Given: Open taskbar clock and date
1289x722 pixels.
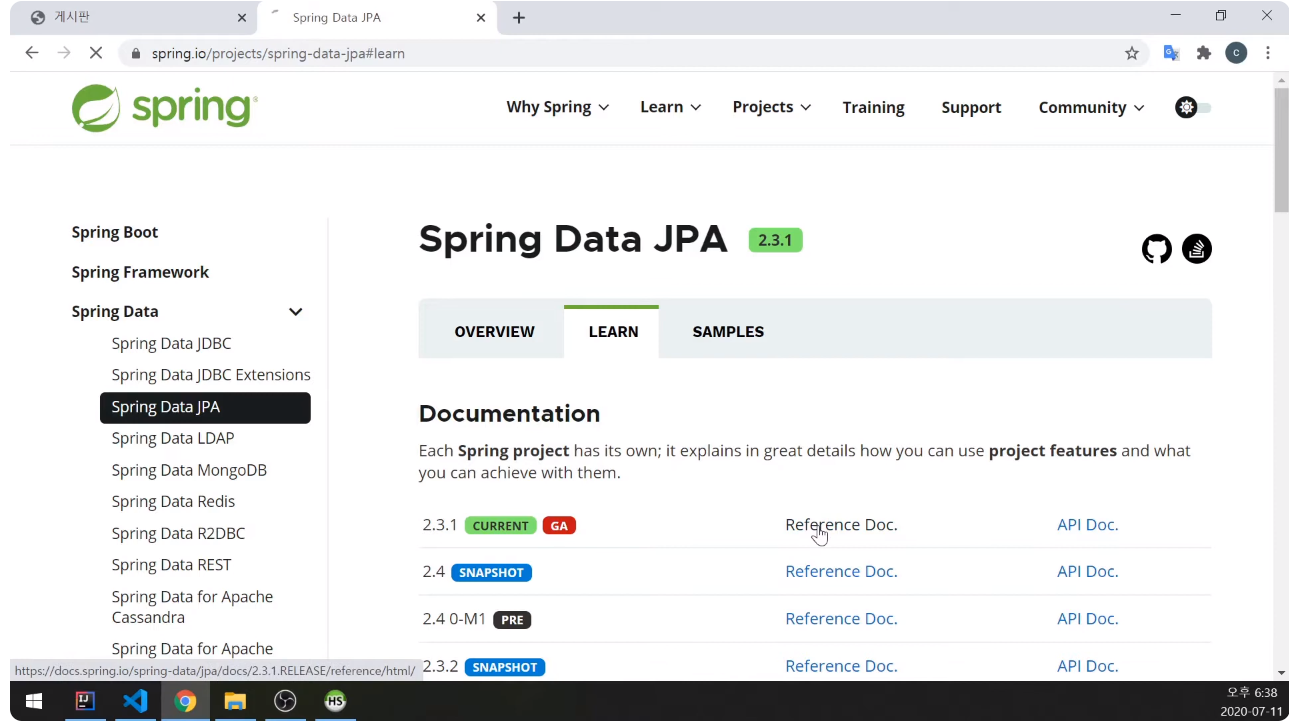Looking at the screenshot, I should [x=1250, y=701].
